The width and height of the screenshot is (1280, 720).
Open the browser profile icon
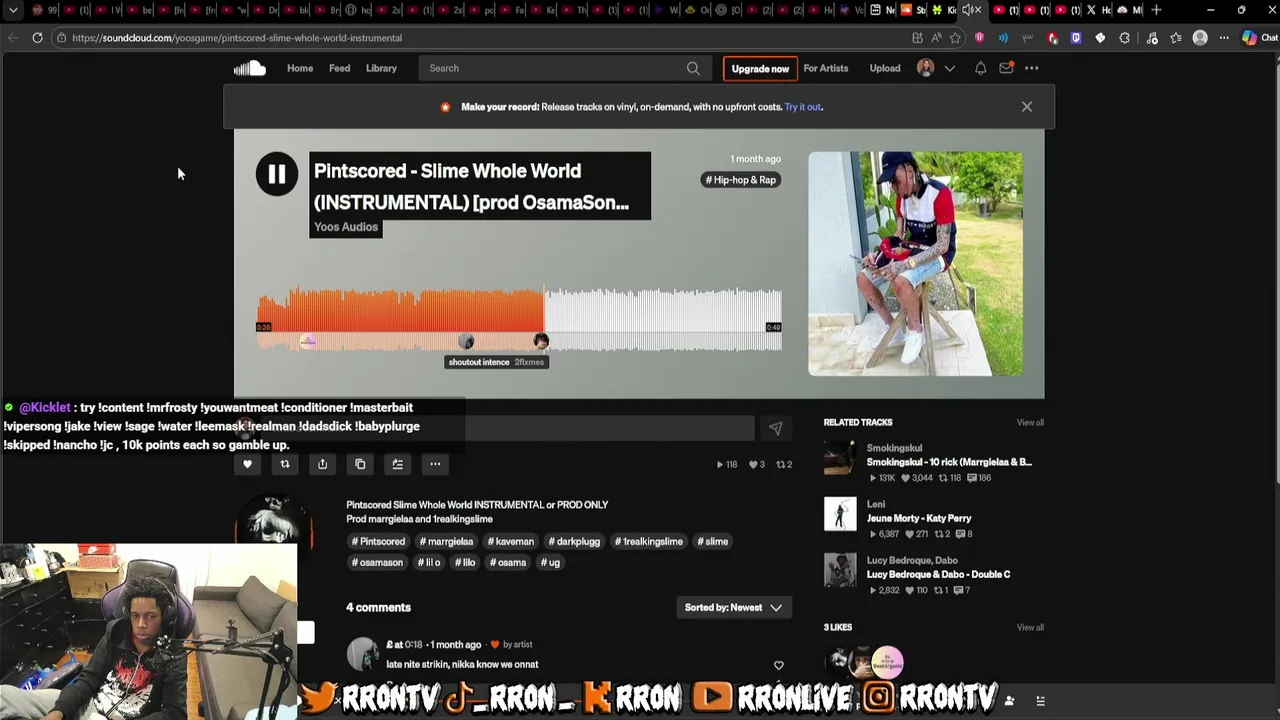1200,38
